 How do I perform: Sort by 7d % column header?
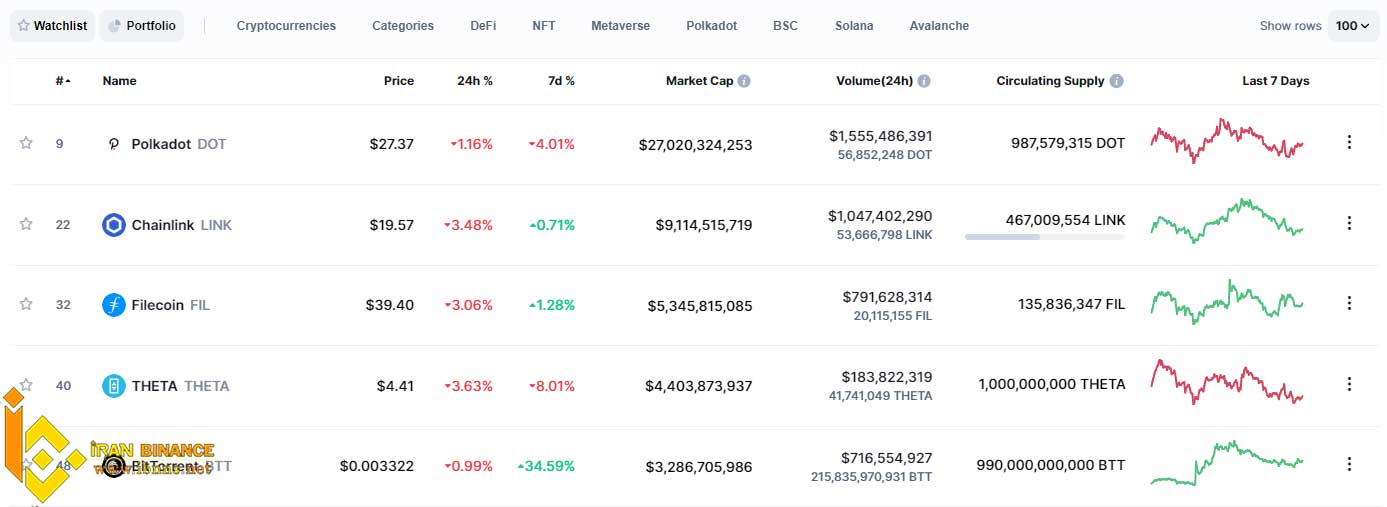pyautogui.click(x=560, y=81)
